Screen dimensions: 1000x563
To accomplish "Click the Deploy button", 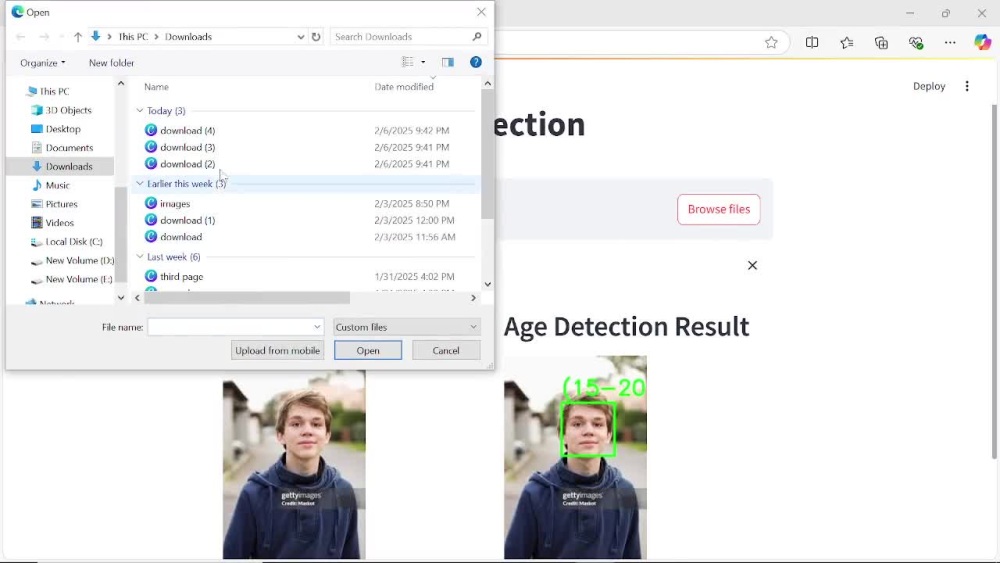I will [x=929, y=86].
